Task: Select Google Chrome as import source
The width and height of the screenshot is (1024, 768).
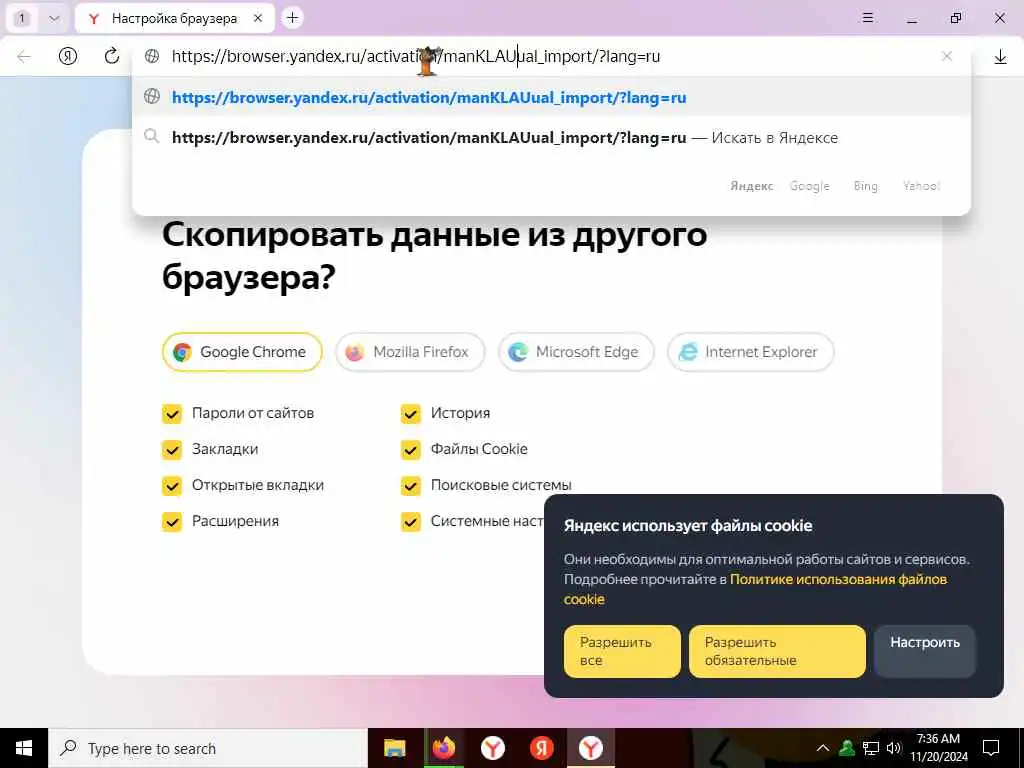Action: (x=242, y=352)
